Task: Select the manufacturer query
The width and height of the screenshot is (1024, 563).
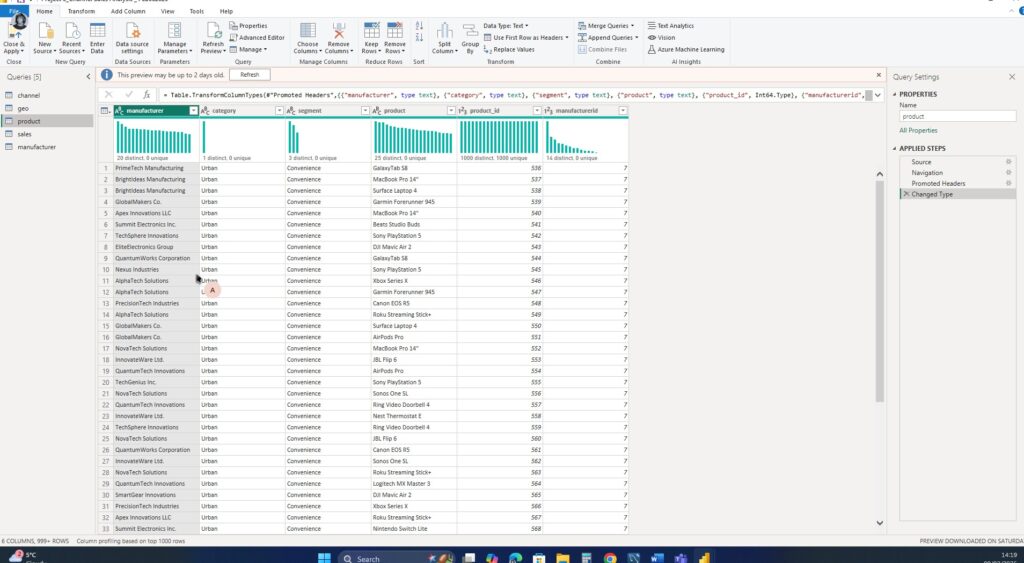Action: tap(37, 147)
